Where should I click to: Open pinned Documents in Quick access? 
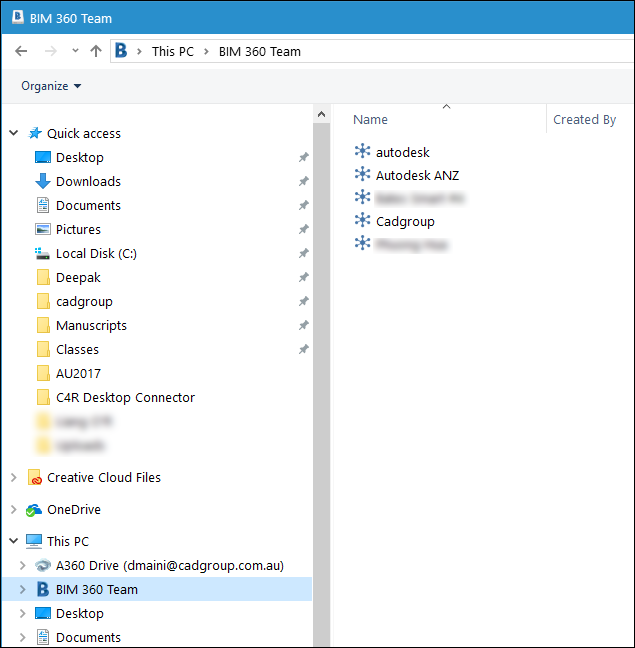pos(88,205)
